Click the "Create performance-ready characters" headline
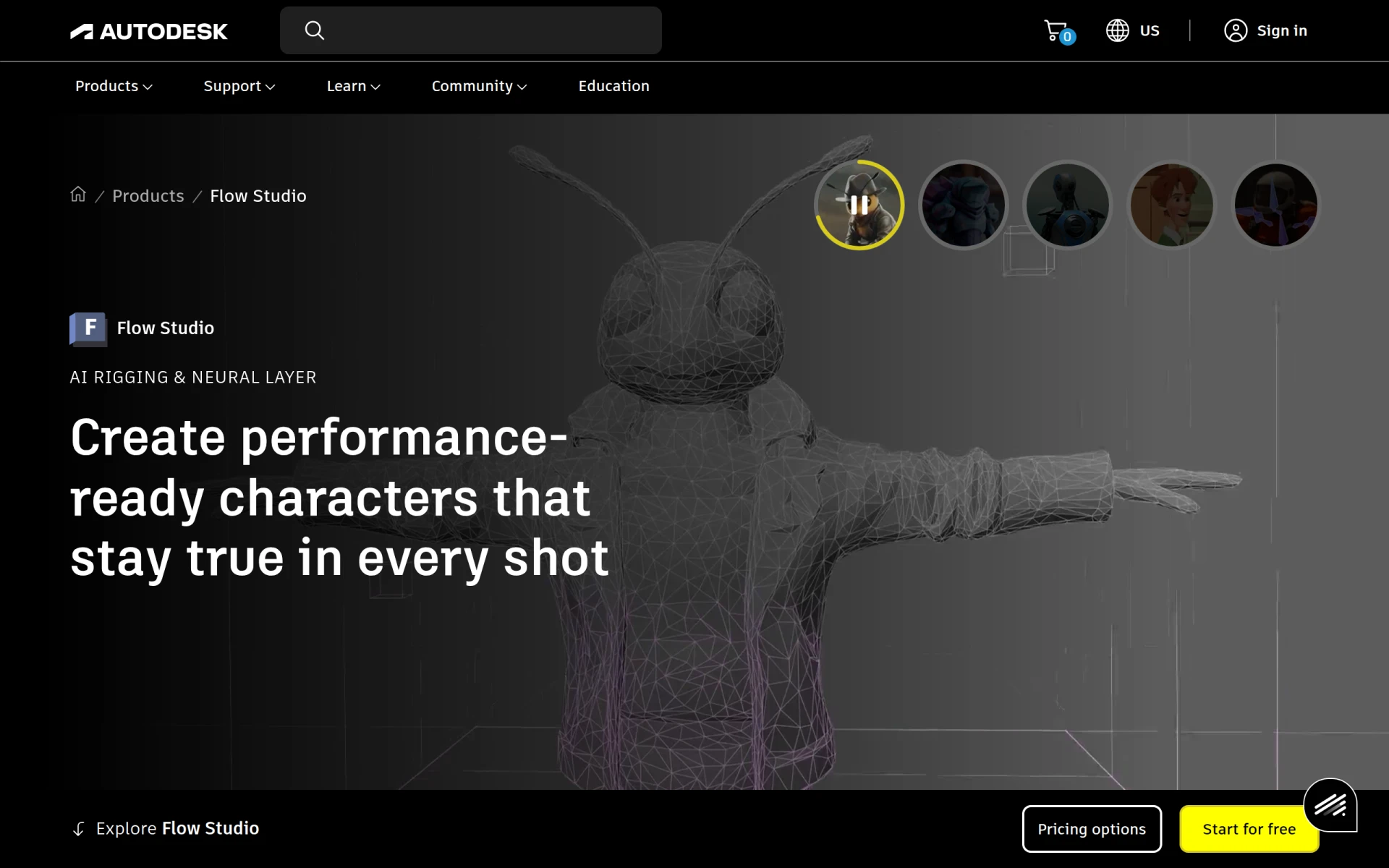Image resolution: width=1389 pixels, height=868 pixels. tap(339, 498)
